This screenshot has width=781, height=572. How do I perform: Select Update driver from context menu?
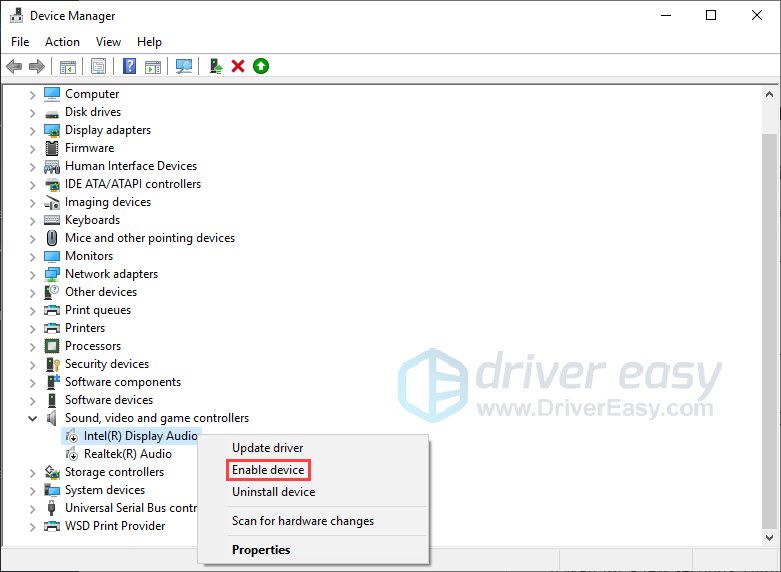click(x=267, y=448)
